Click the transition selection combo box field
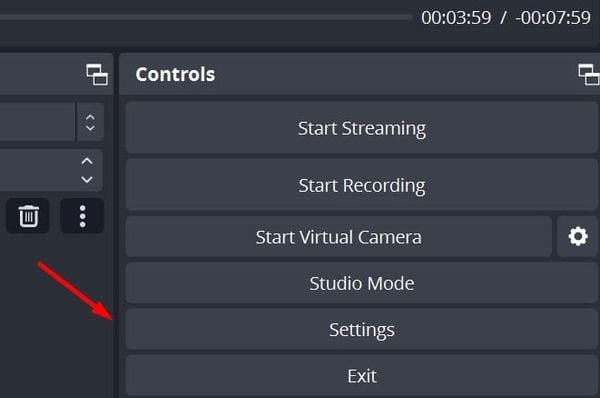This screenshot has width=600, height=398. click(38, 122)
